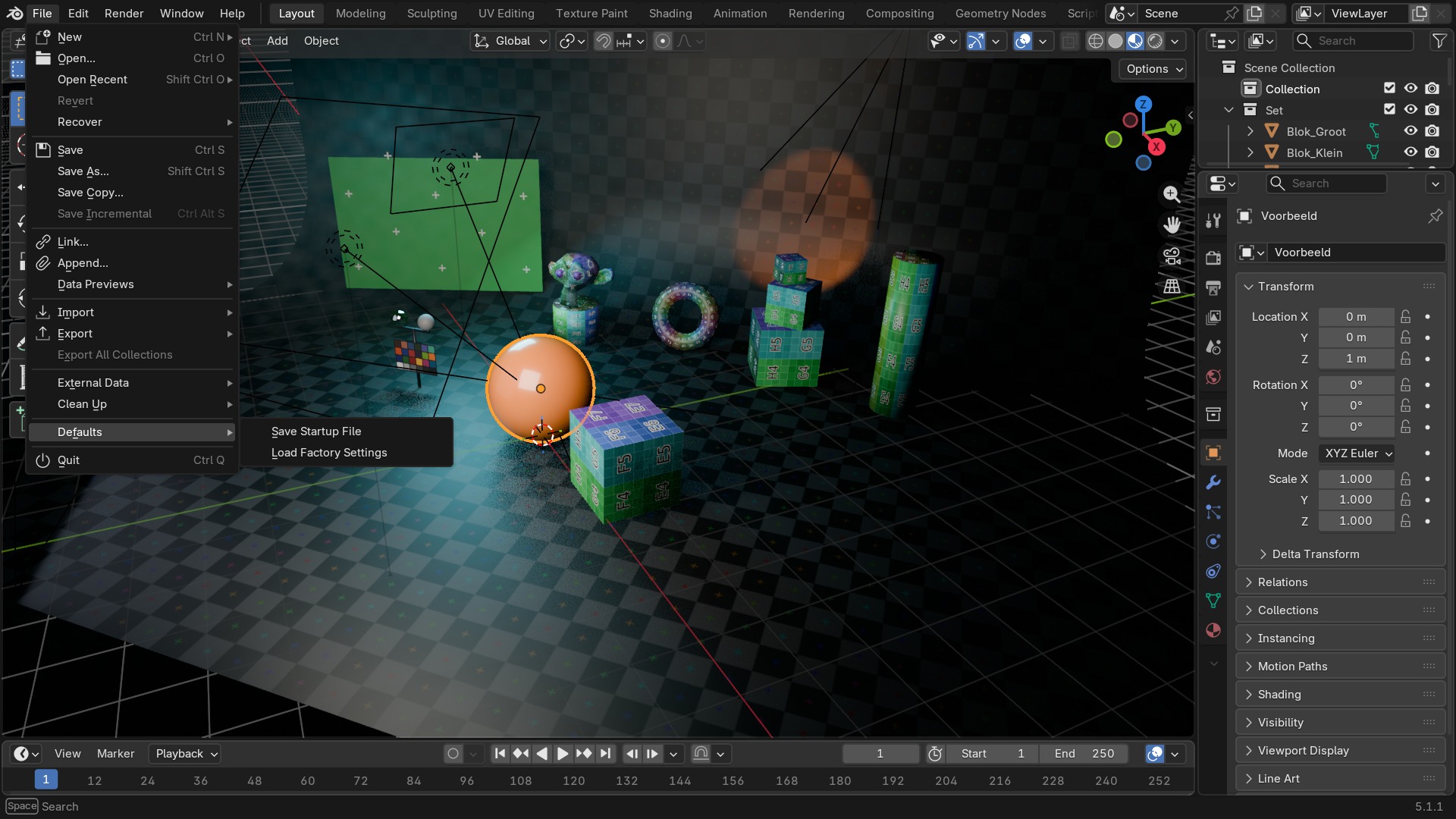
Task: Open the Modifiers wrench properties tab
Action: click(x=1213, y=482)
